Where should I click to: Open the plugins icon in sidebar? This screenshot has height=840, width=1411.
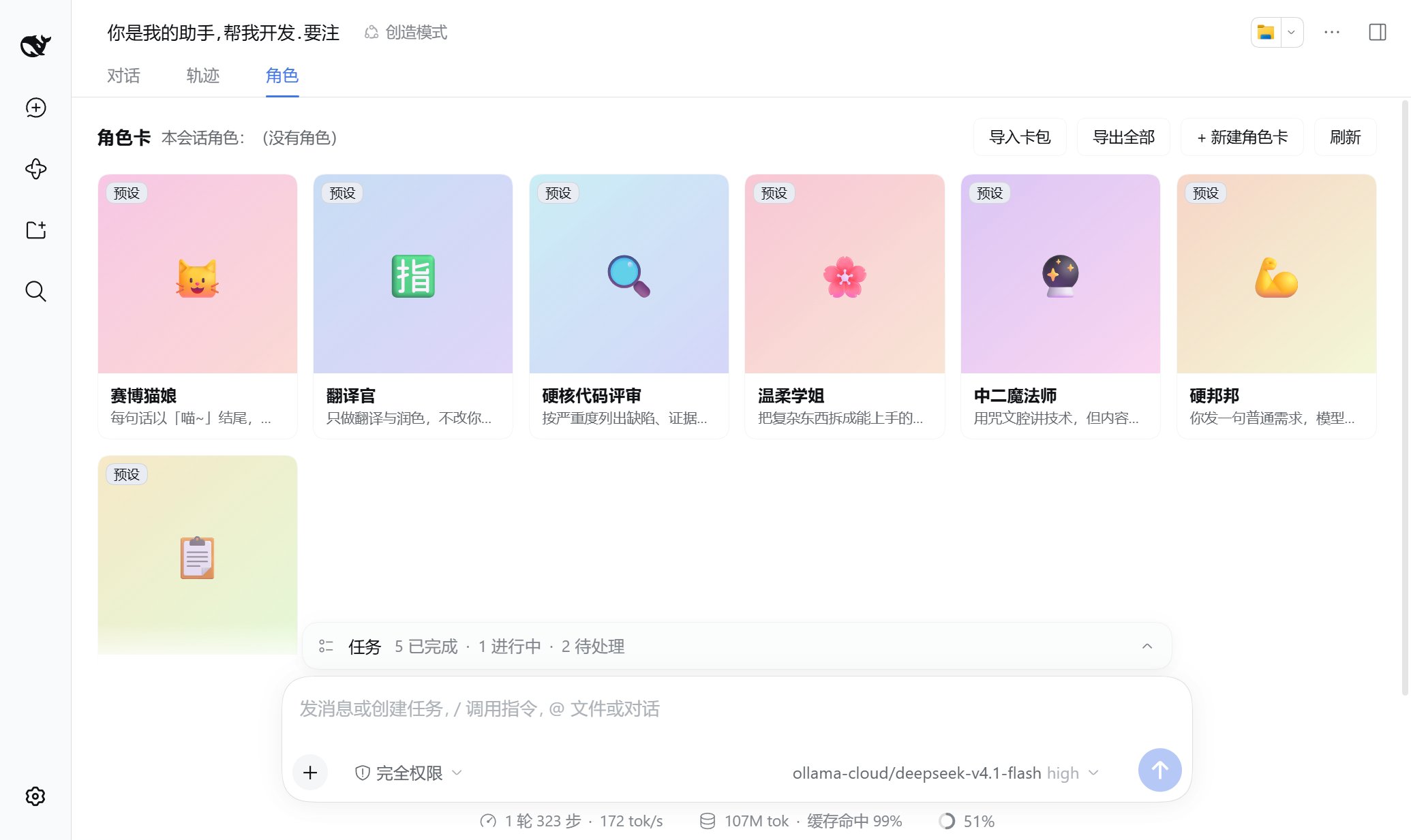tap(35, 169)
